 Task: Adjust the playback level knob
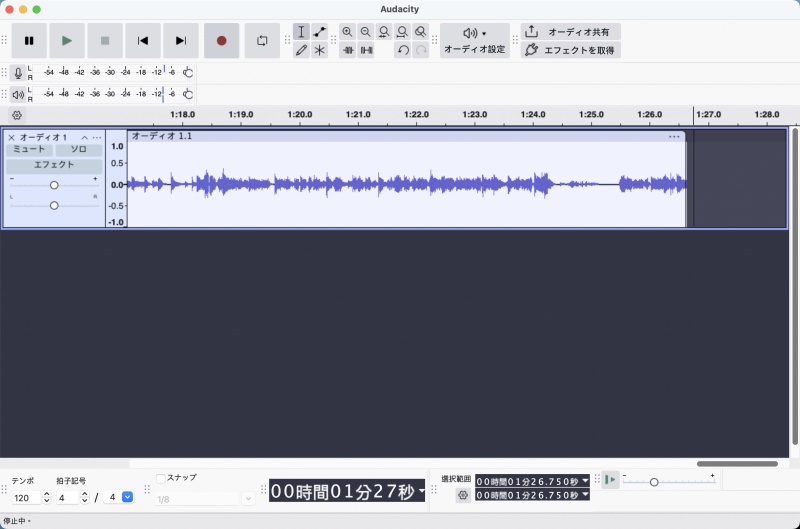pyautogui.click(x=188, y=94)
